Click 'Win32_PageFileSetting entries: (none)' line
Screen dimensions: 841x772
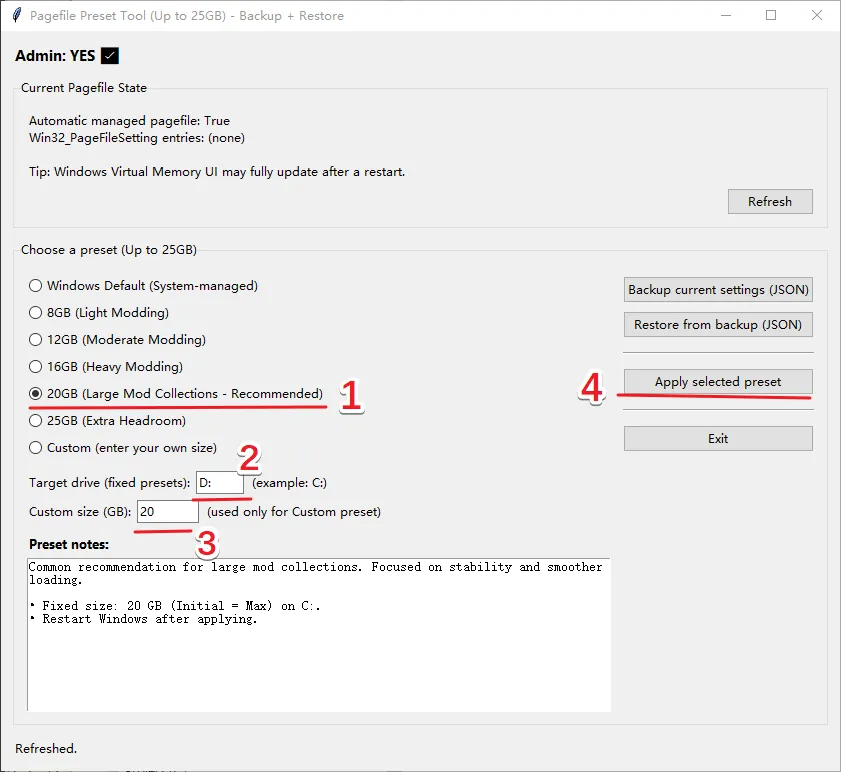coord(137,138)
